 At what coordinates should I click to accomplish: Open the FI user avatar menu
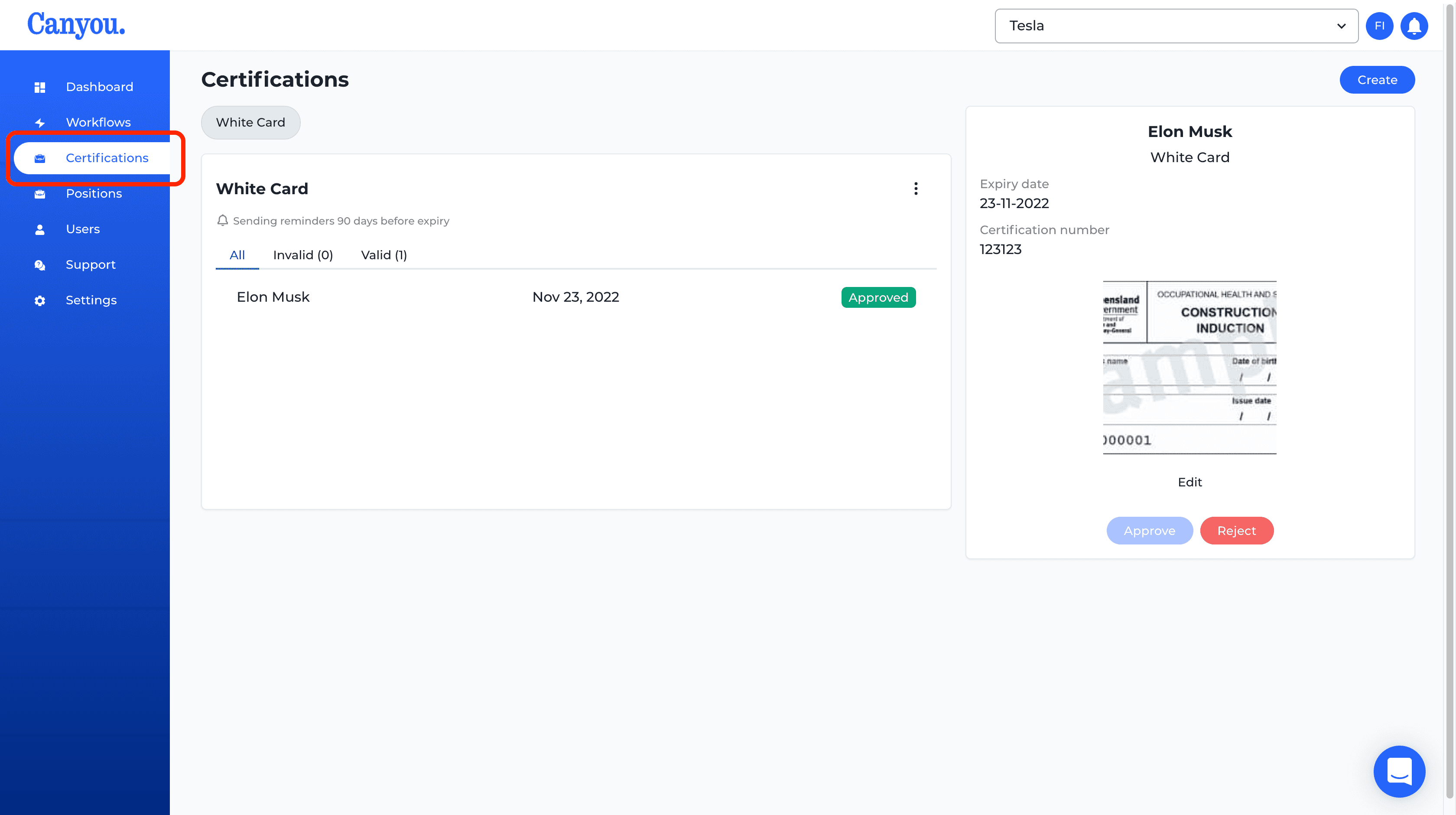tap(1380, 26)
